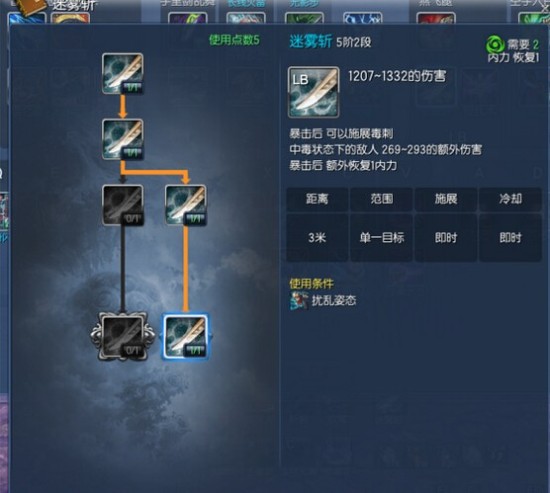Viewport: 550px width, 493px height.
Task: Click the greyed 0/1 node without ornate frame
Action: (122, 205)
